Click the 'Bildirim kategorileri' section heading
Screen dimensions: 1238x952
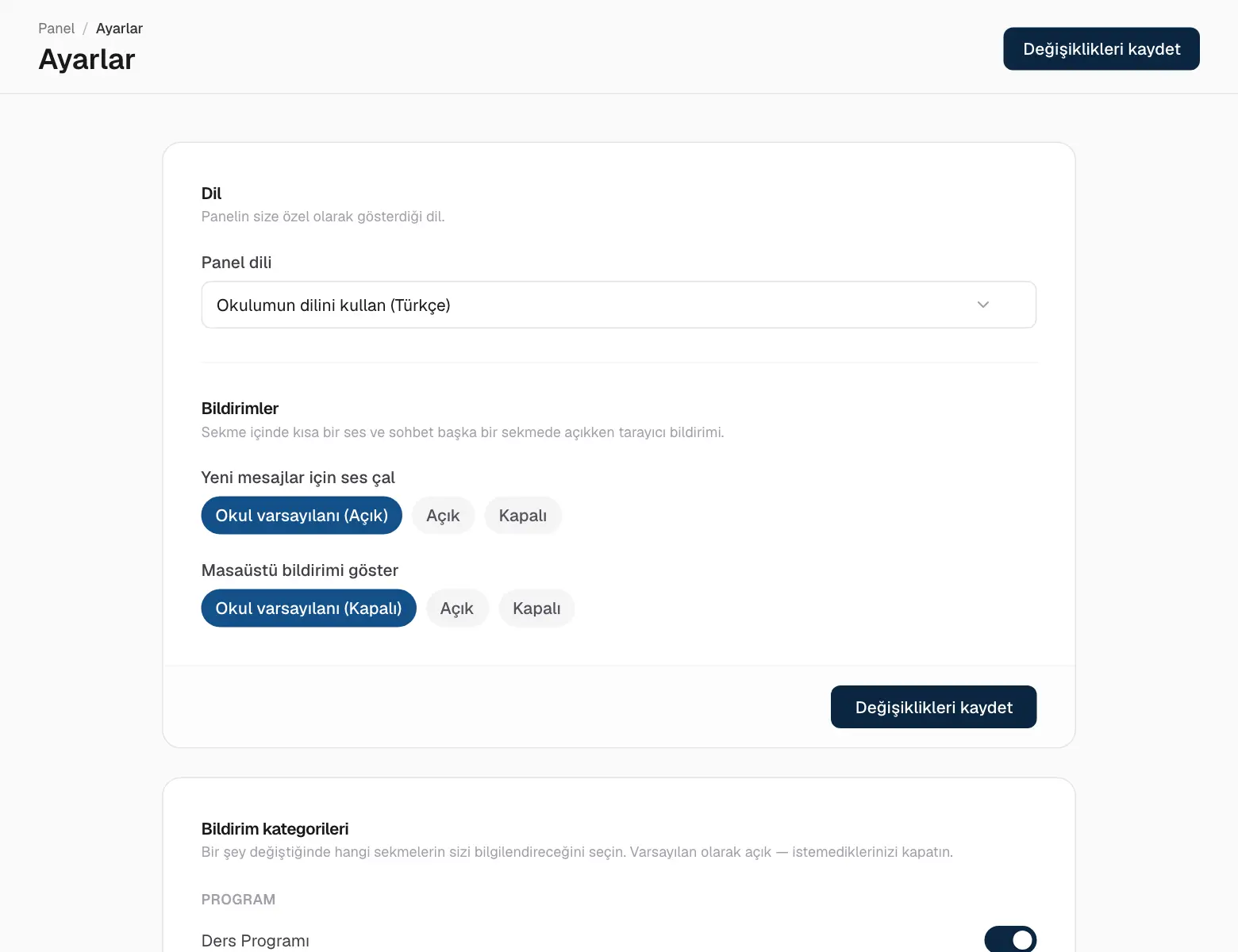coord(275,829)
